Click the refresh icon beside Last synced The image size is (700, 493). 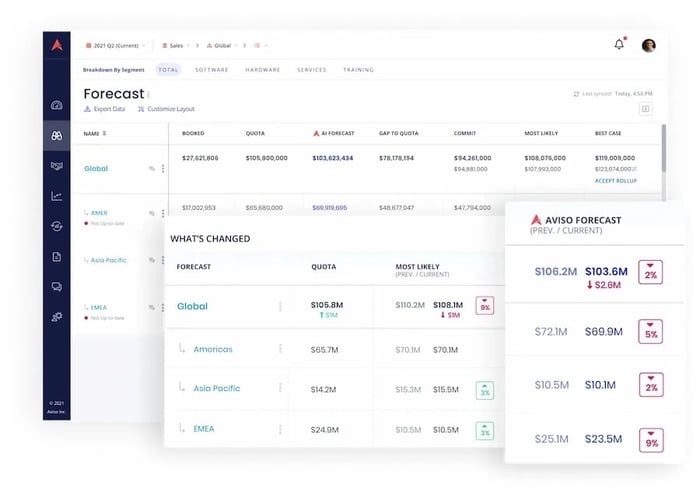point(576,94)
